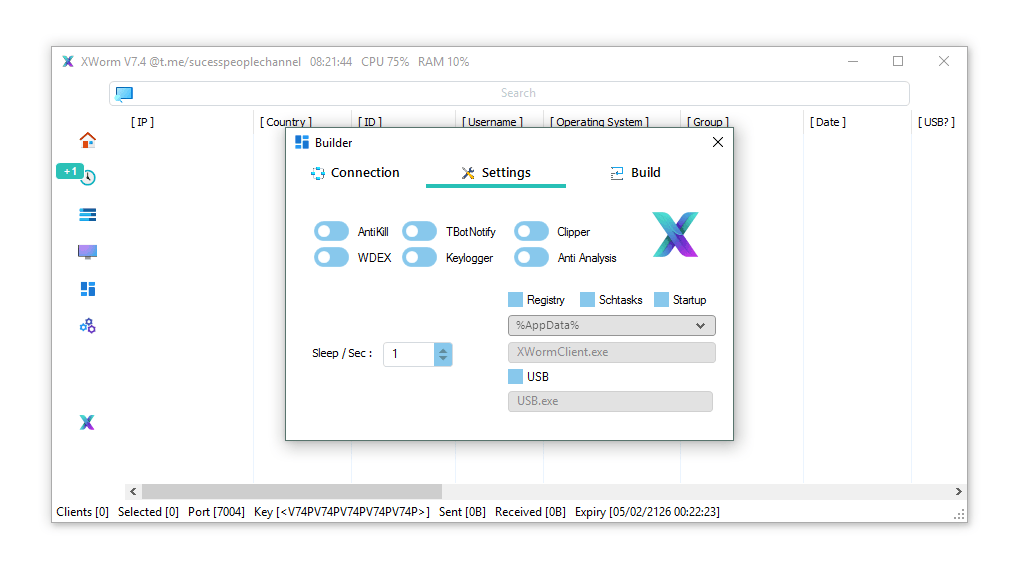Click inside the Search field

518,92
